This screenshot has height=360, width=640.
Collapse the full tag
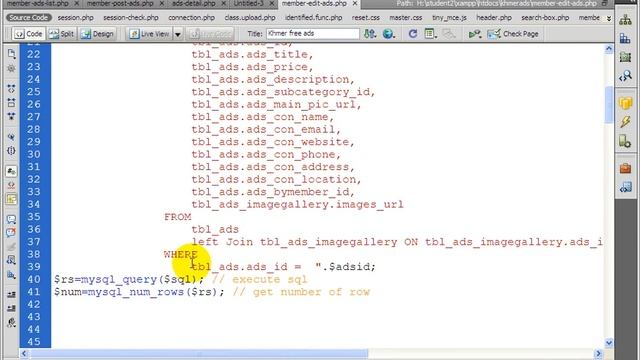tap(11, 89)
